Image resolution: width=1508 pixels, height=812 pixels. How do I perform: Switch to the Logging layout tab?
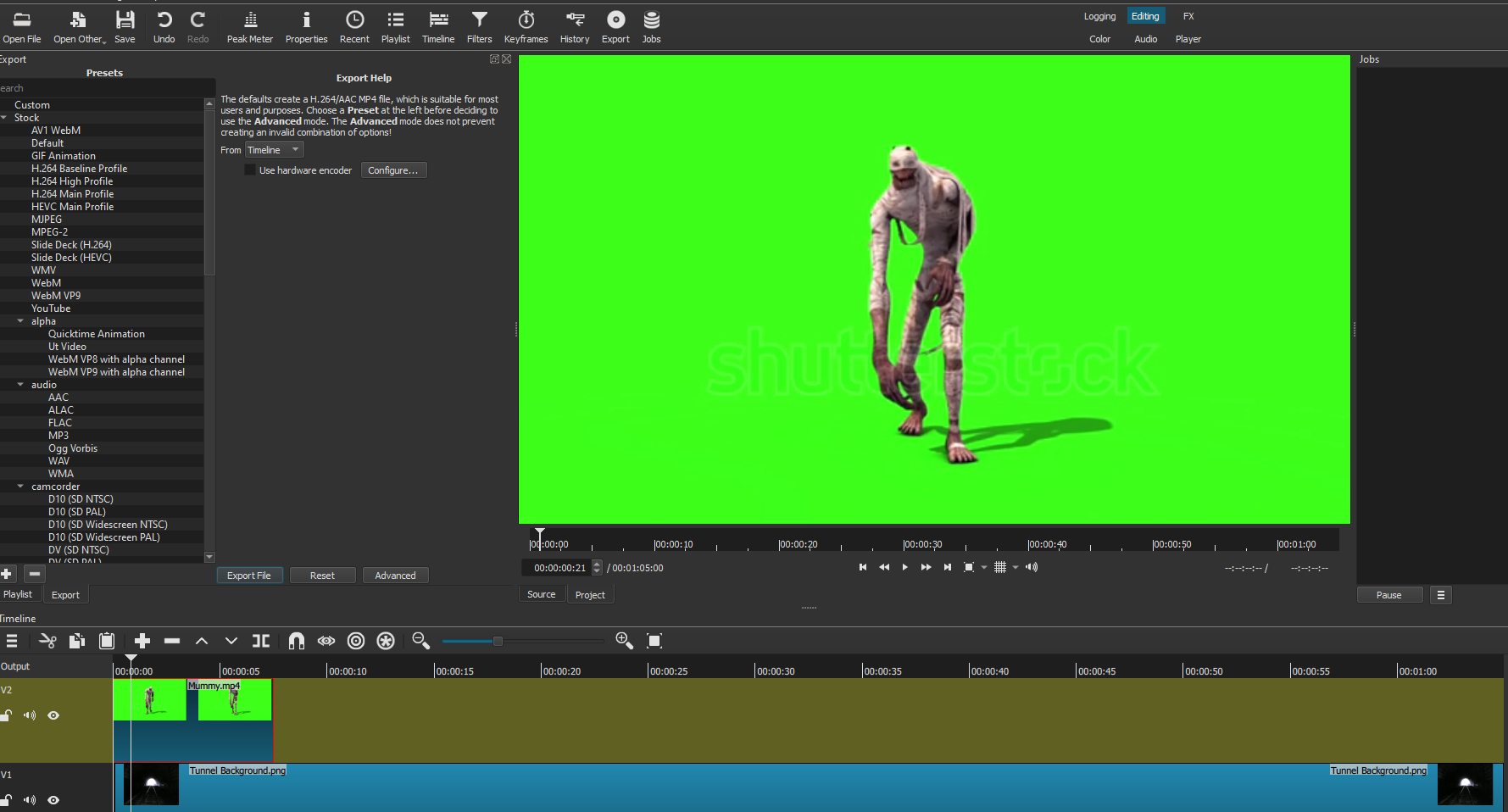tap(1099, 15)
